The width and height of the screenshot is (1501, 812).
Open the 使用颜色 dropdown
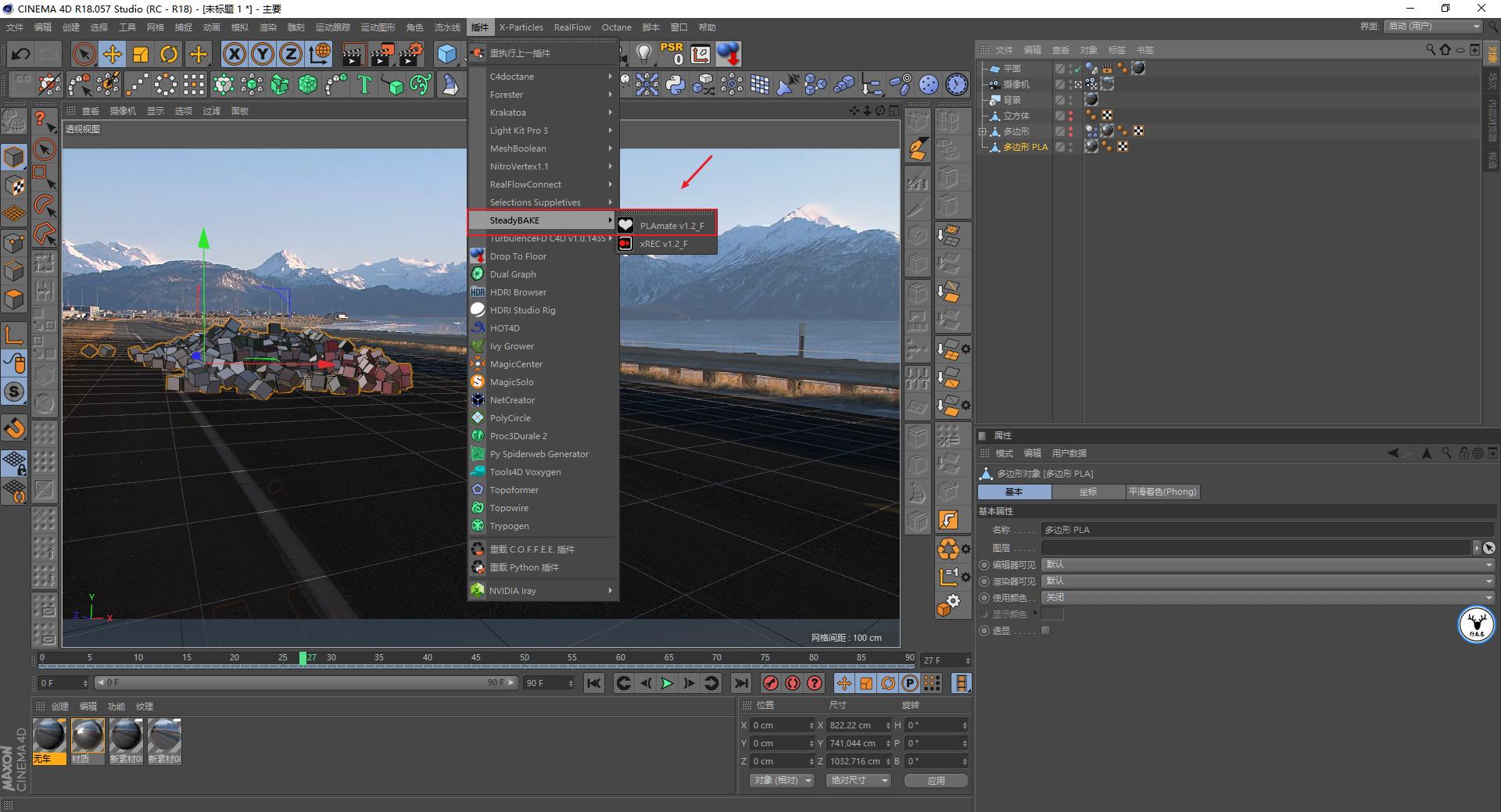[x=1267, y=597]
